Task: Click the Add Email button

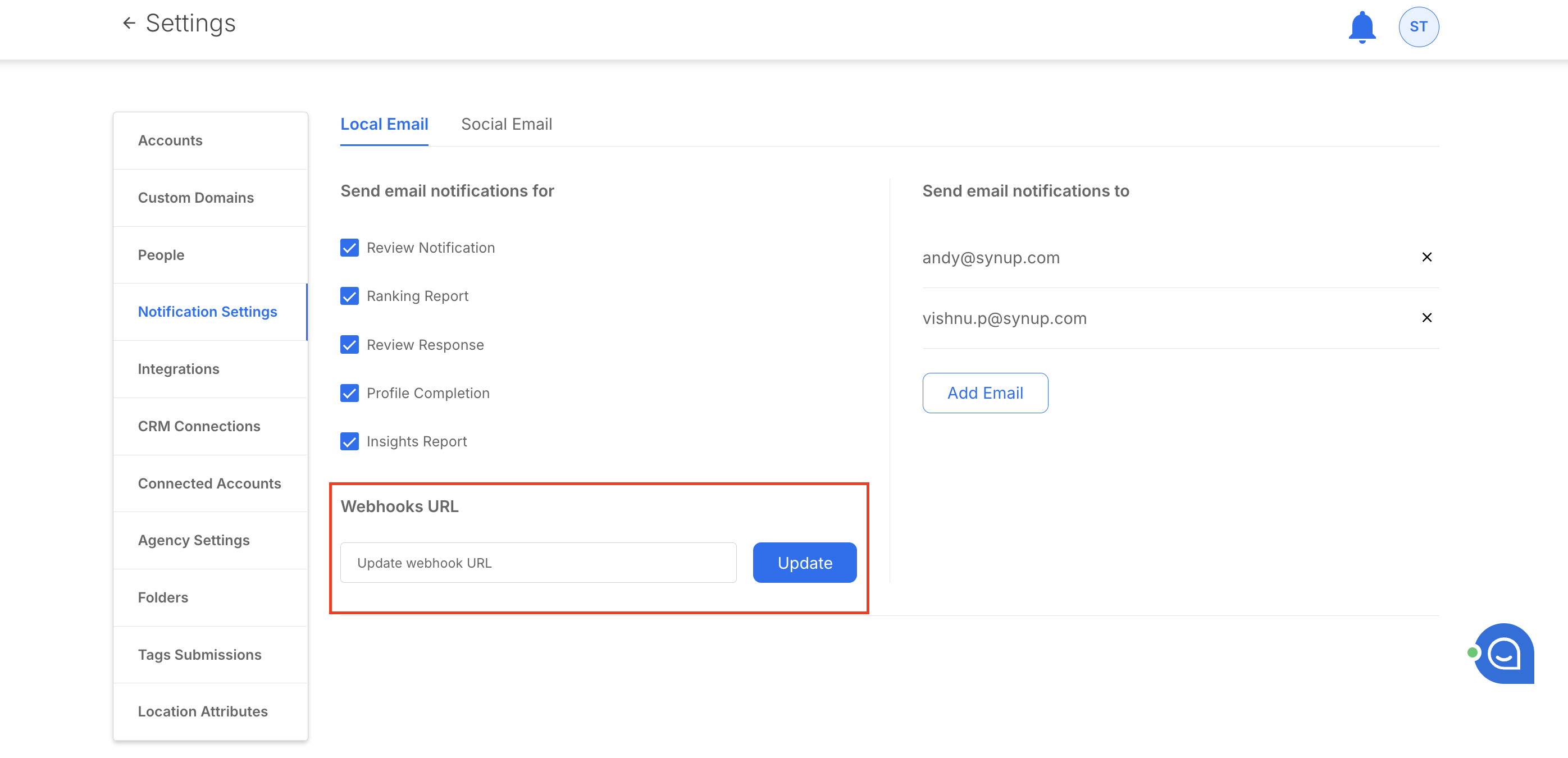Action: [984, 393]
